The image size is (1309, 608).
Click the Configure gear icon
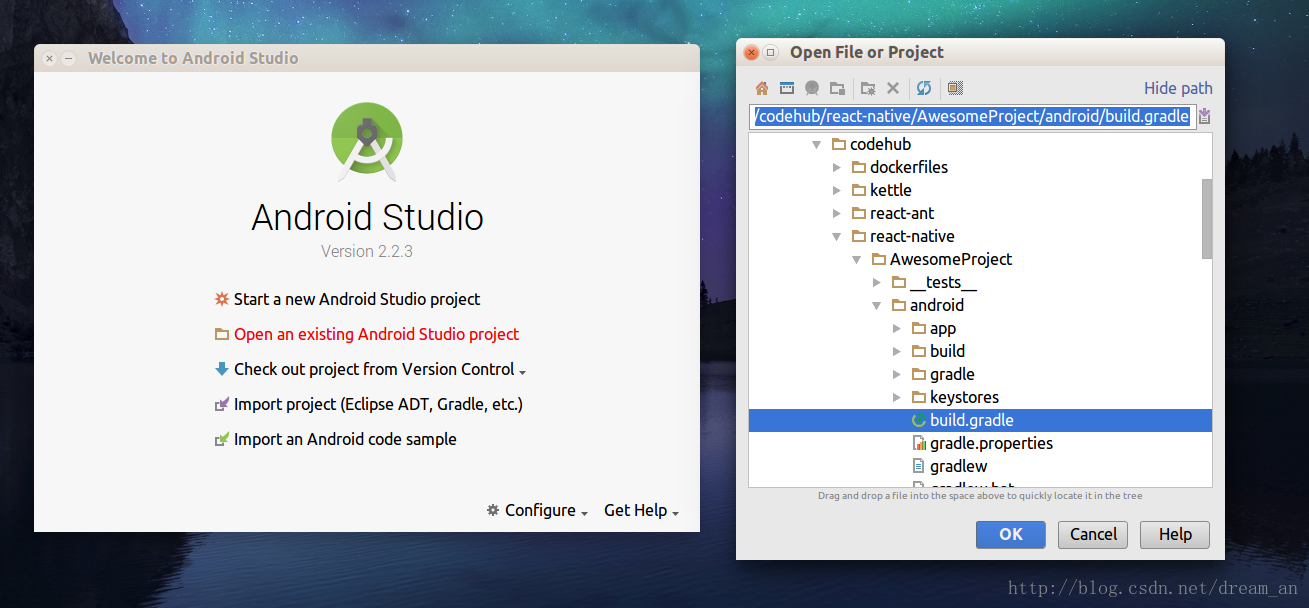492,510
